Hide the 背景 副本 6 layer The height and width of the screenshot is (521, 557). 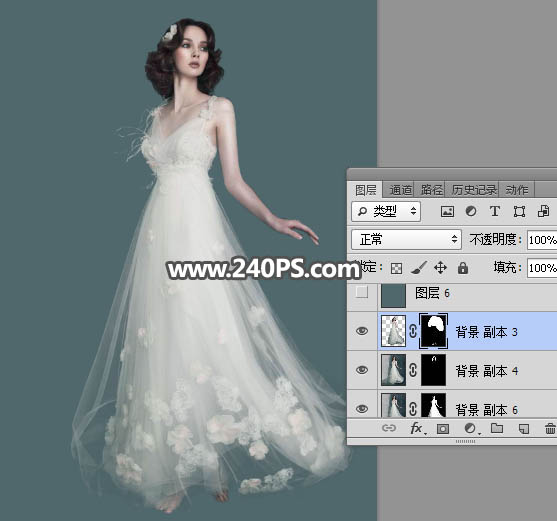(362, 409)
